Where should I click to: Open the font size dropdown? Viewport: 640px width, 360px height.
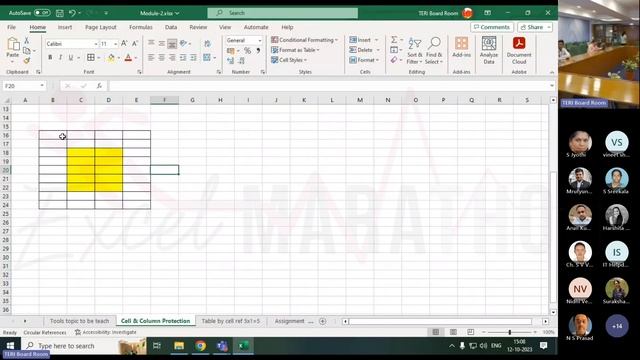[x=116, y=44]
